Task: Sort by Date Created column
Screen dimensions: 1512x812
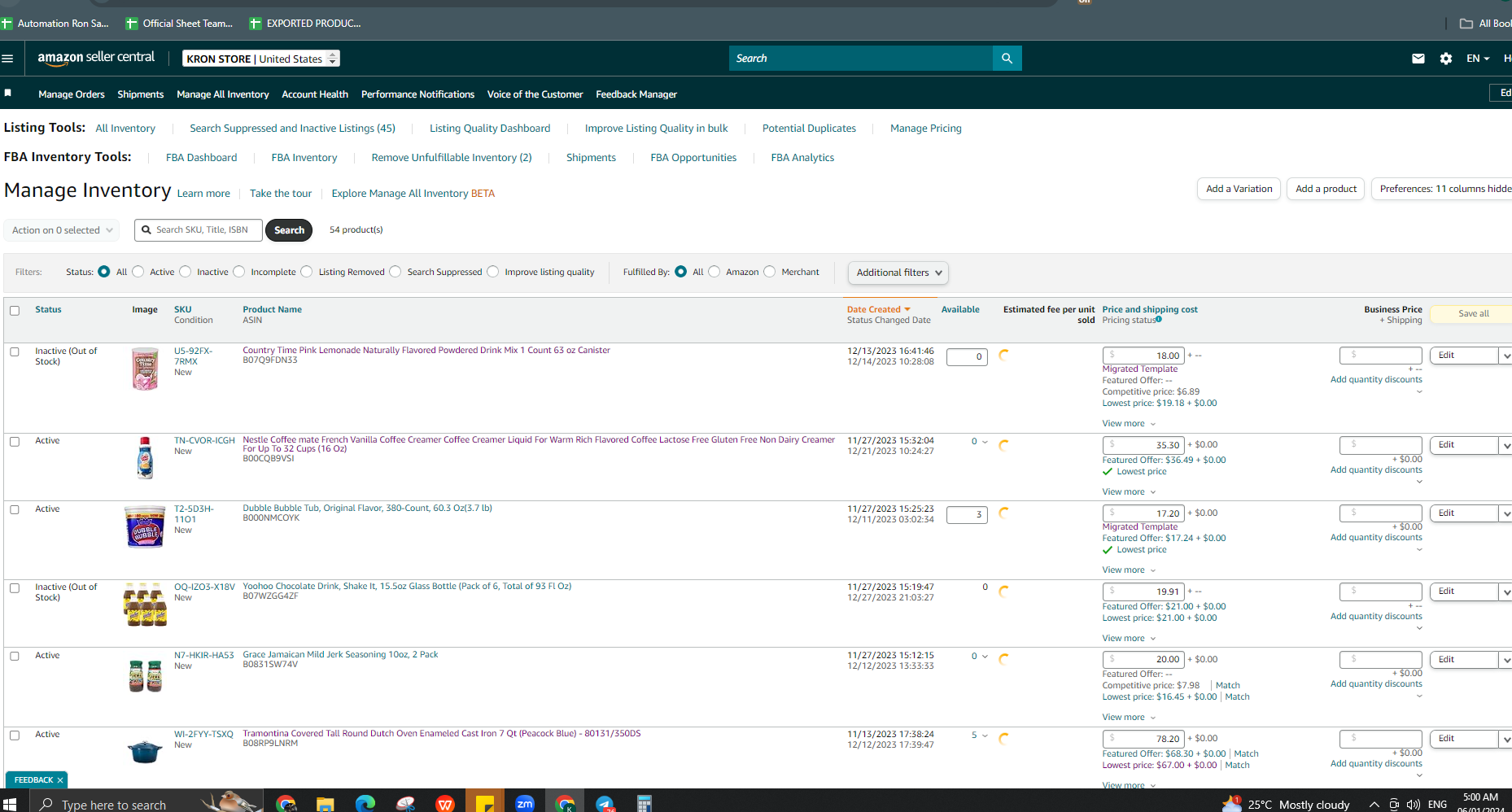Action: (878, 310)
